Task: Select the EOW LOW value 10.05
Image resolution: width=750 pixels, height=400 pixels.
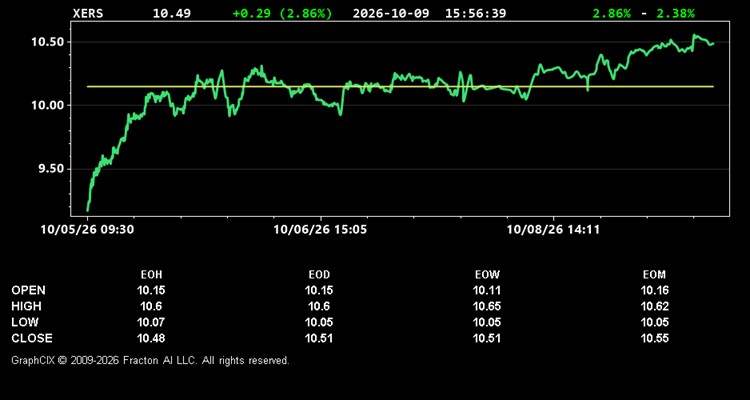Action: pos(487,322)
